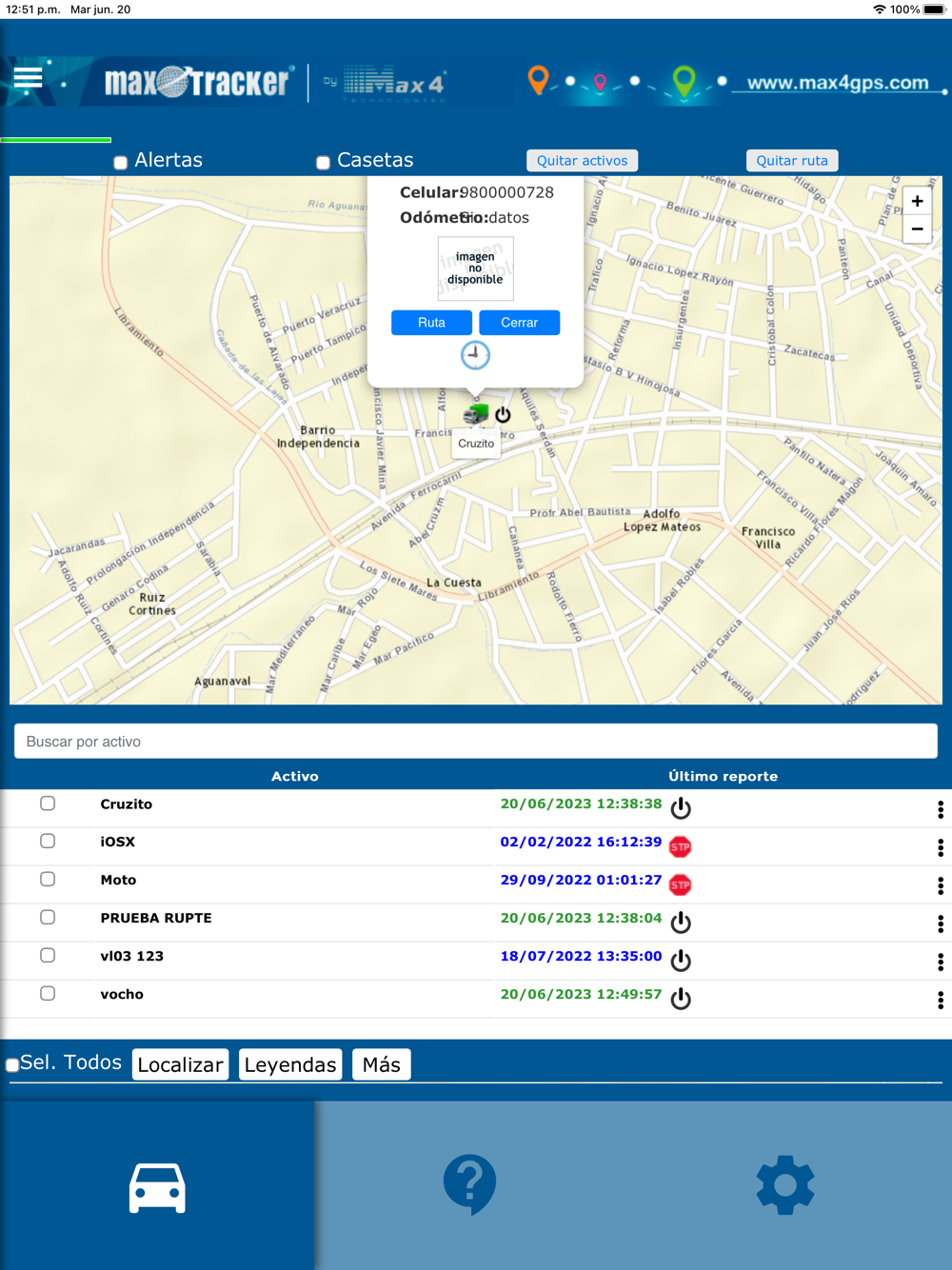
Task: Click Quitar activos button
Action: pos(582,161)
